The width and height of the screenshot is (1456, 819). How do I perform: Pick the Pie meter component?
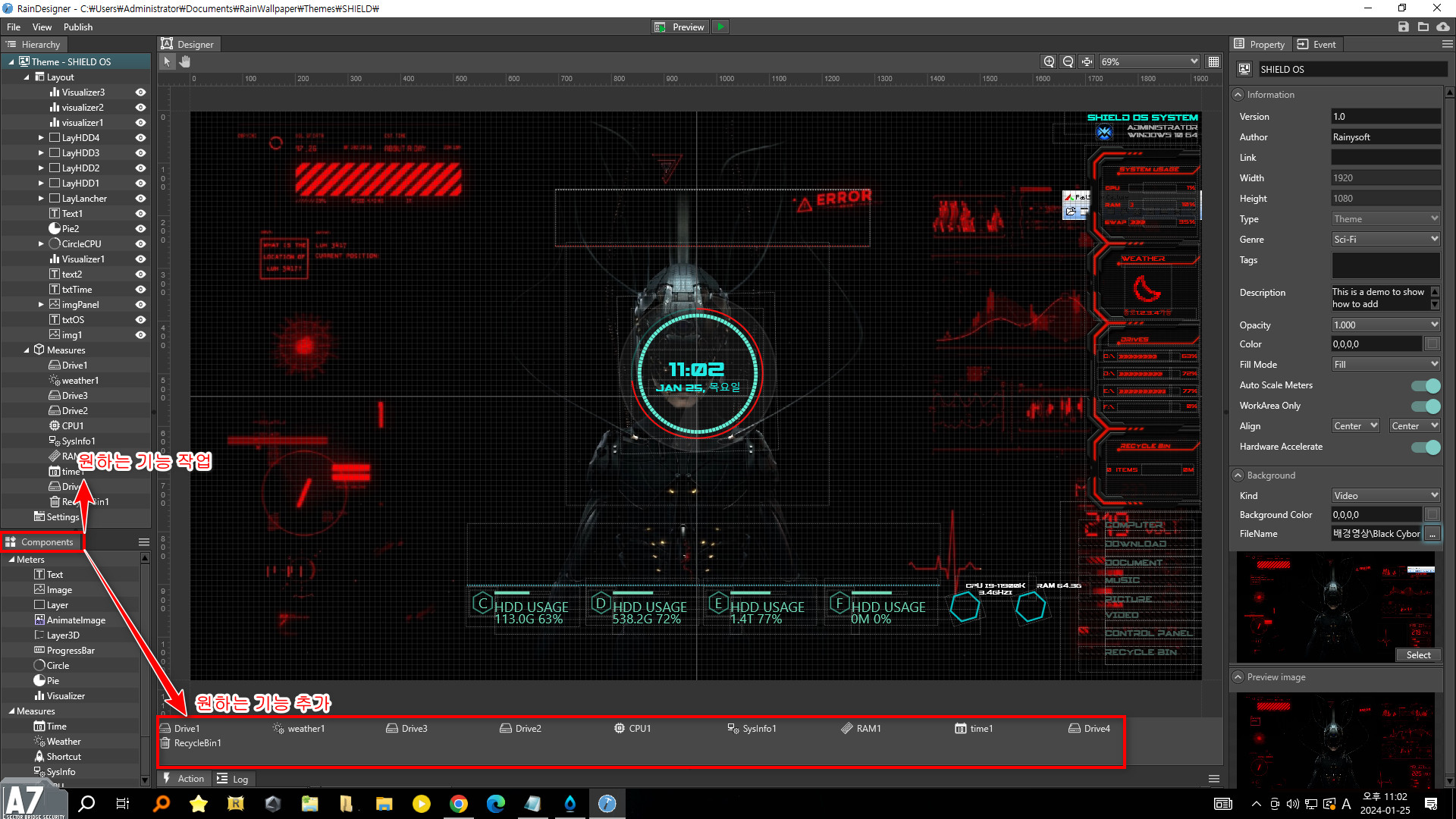46,680
